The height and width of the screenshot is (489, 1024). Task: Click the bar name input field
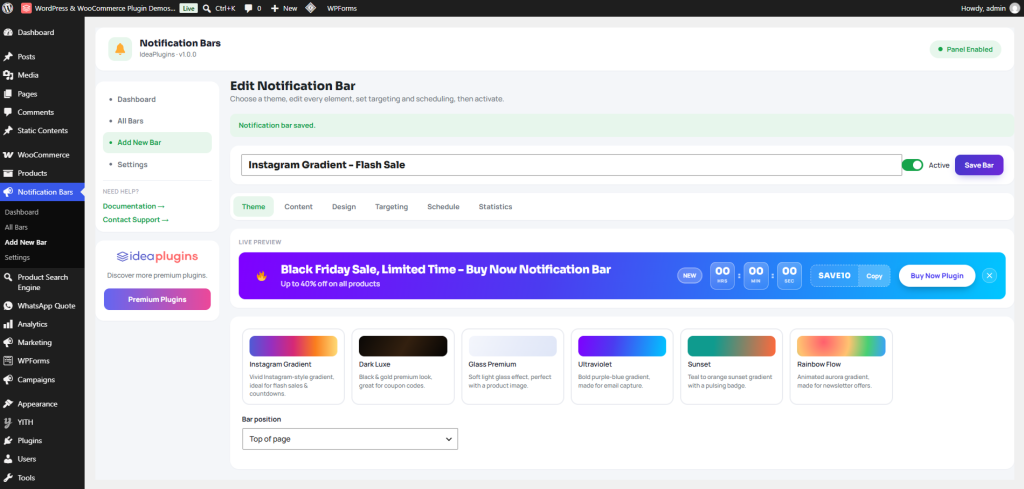point(571,165)
